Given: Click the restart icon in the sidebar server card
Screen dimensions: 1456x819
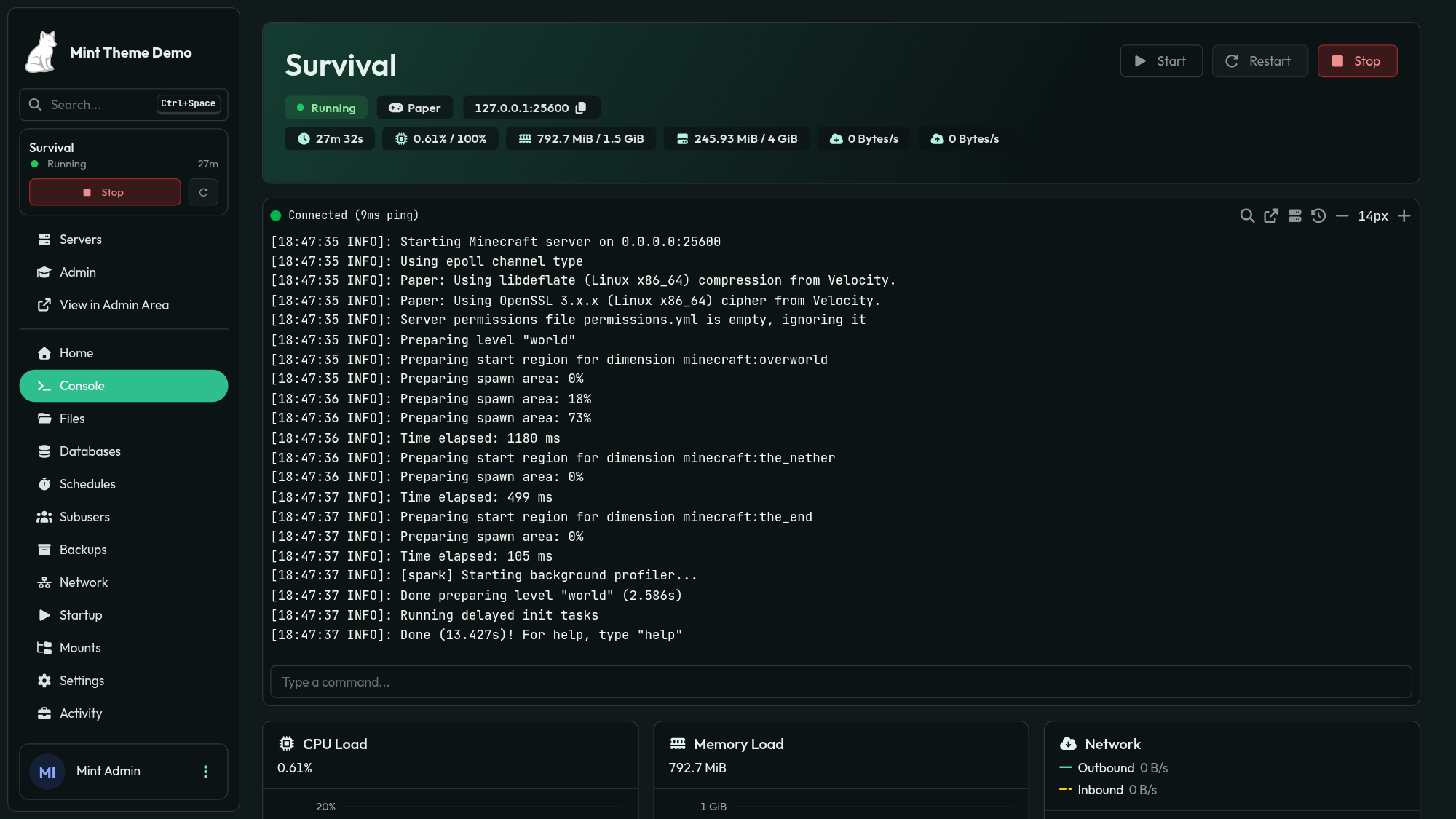Looking at the screenshot, I should click(x=203, y=192).
